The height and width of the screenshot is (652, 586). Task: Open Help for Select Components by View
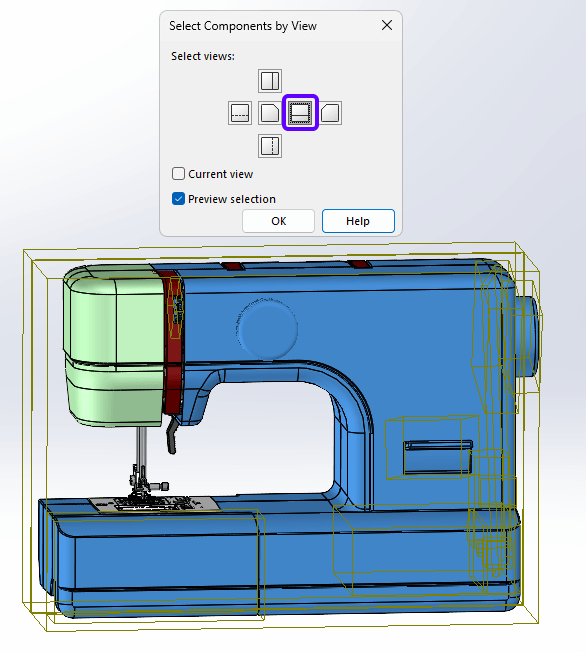point(358,221)
